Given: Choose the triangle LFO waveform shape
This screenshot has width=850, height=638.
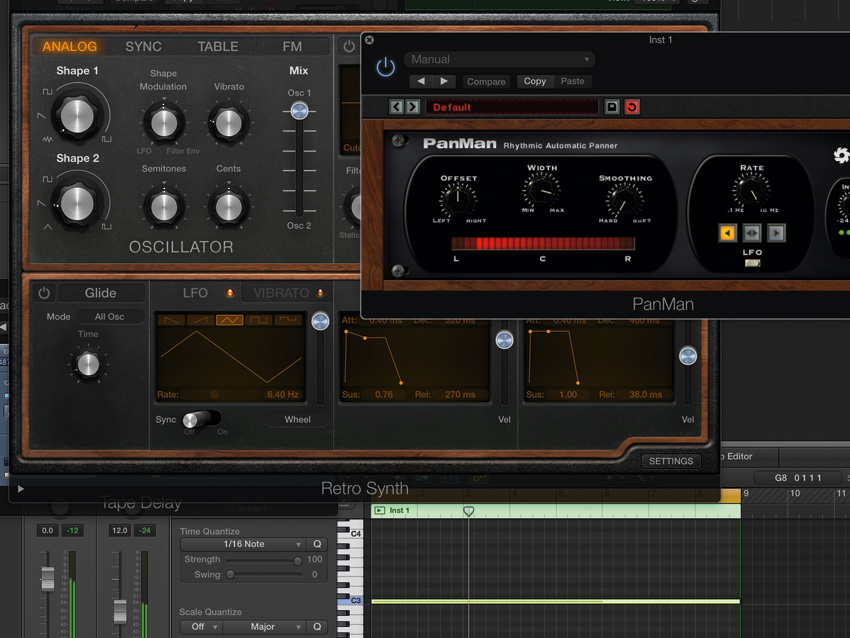Looking at the screenshot, I should click(x=230, y=320).
